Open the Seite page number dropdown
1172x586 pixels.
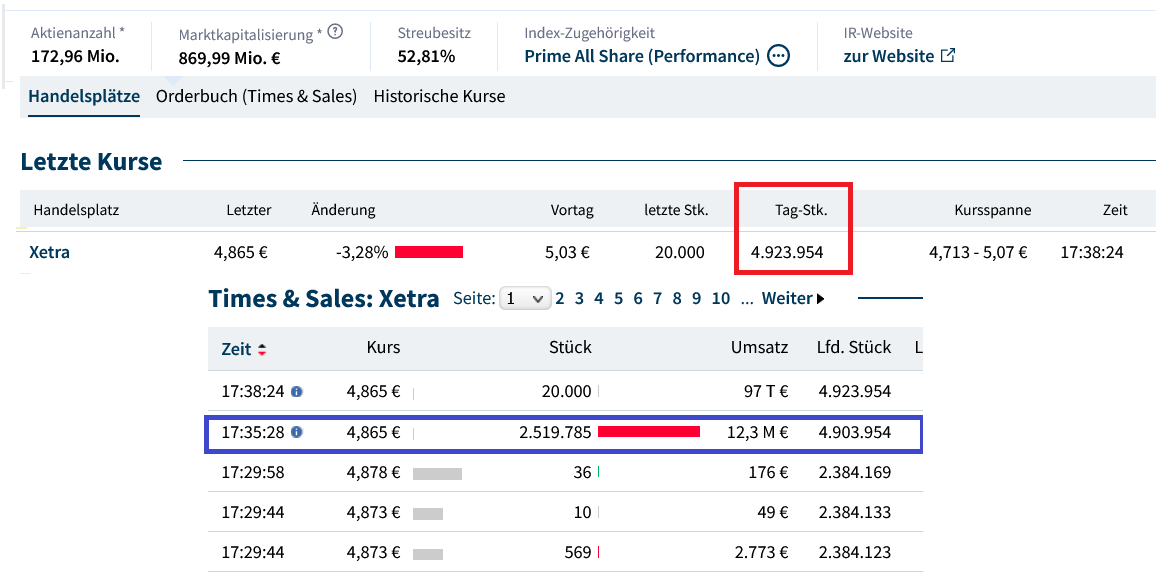click(x=524, y=298)
